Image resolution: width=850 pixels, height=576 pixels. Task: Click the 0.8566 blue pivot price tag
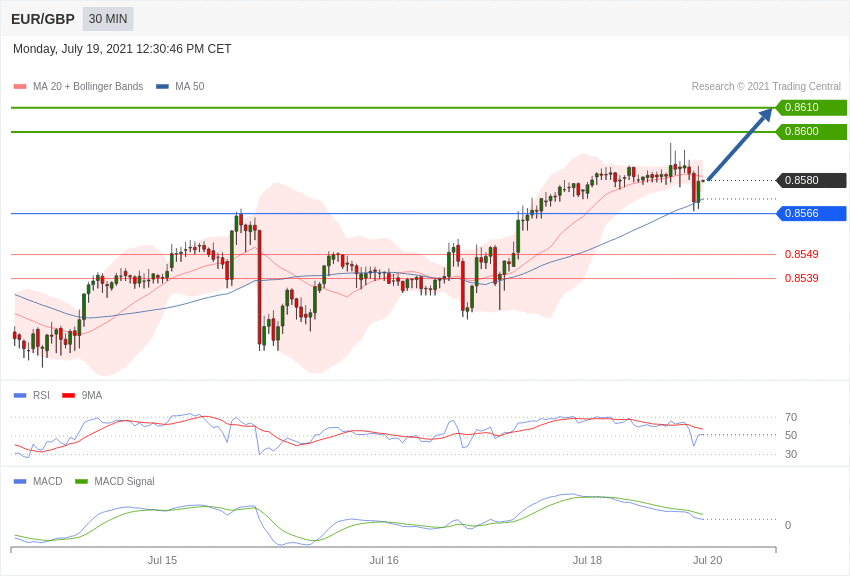pyautogui.click(x=810, y=213)
